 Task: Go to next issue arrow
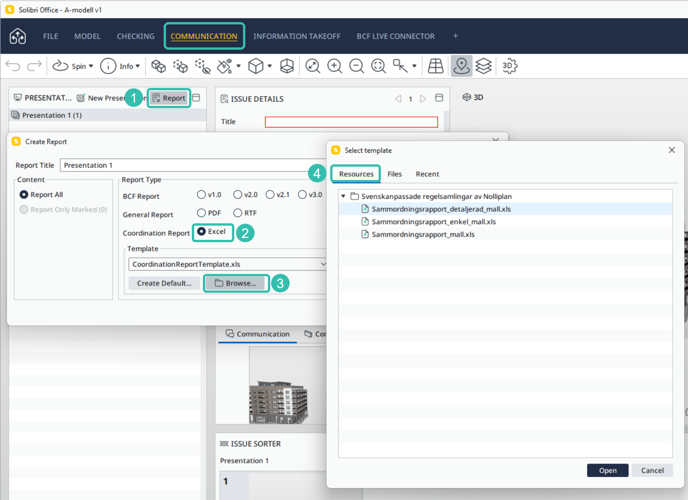click(423, 99)
